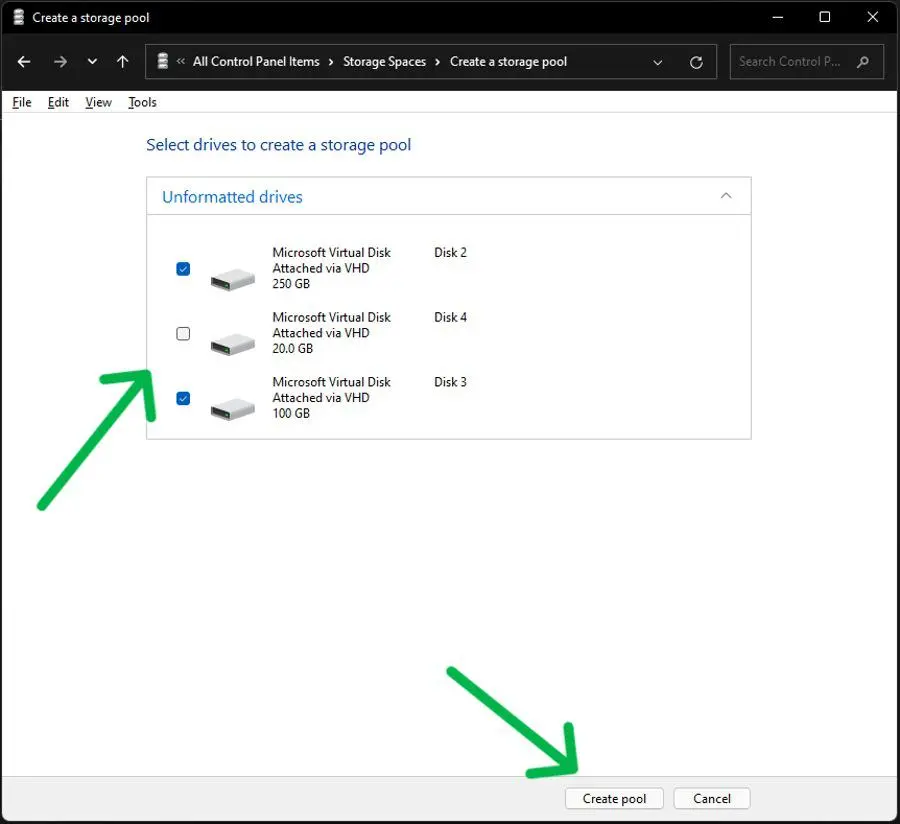Viewport: 900px width, 824px height.
Task: Go back with the left arrow
Action: coord(24,61)
